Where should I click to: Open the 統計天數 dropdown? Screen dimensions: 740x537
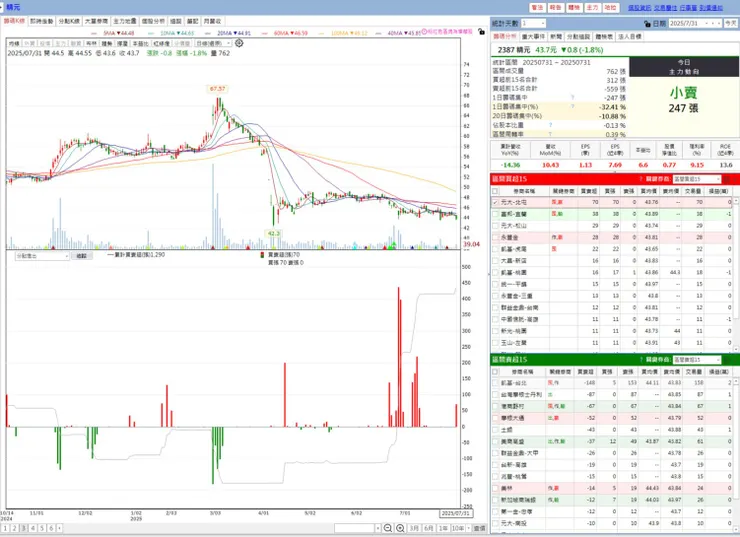coord(533,23)
